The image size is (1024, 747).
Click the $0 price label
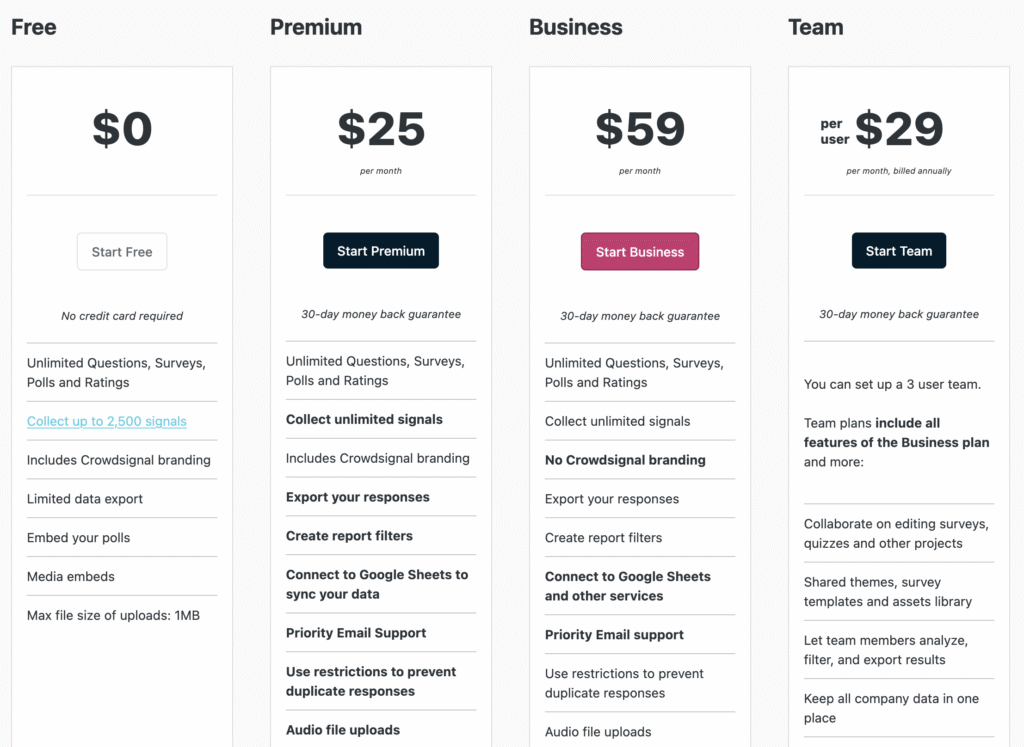coord(122,128)
